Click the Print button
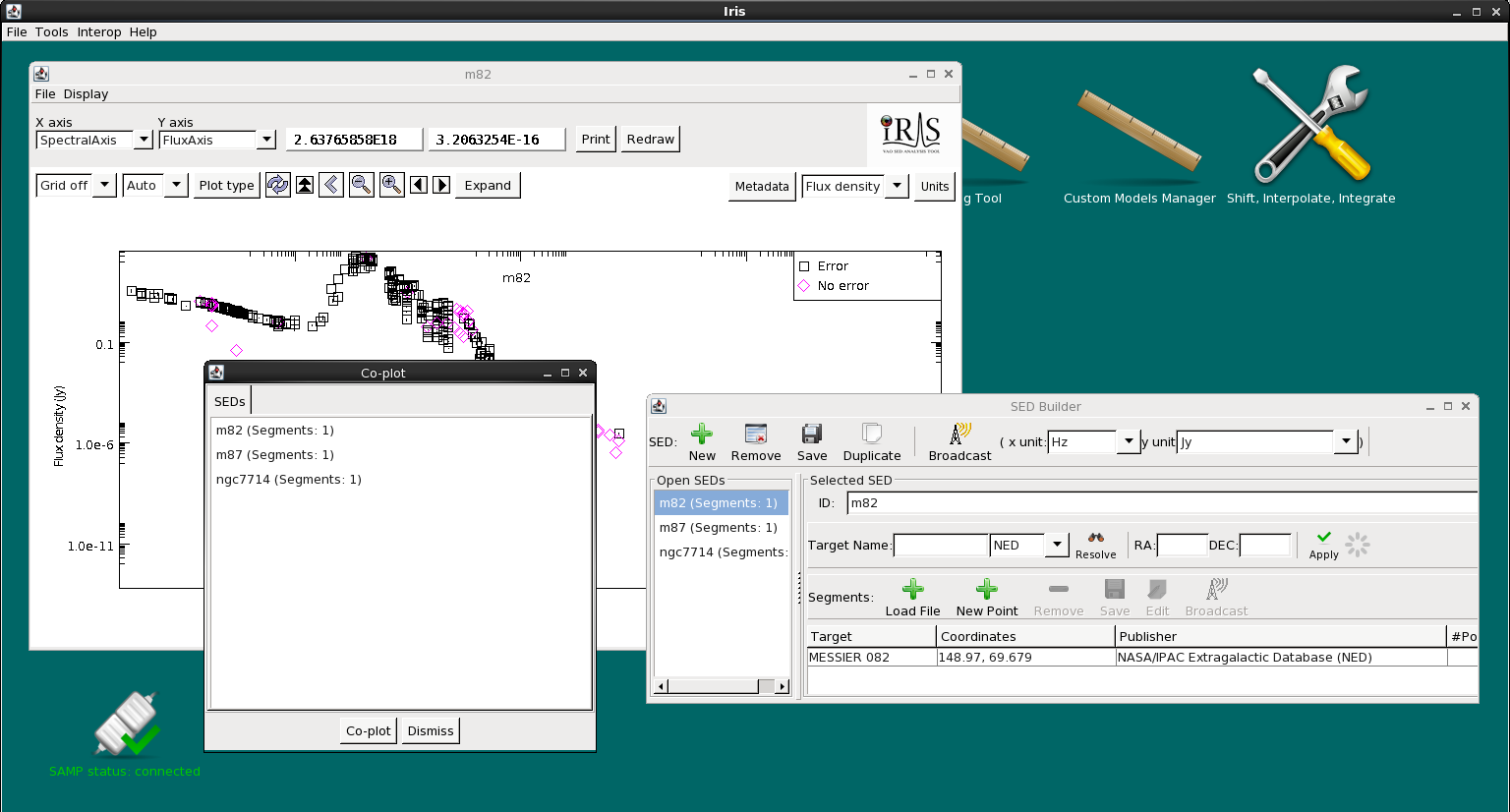This screenshot has height=812, width=1510. pyautogui.click(x=596, y=139)
